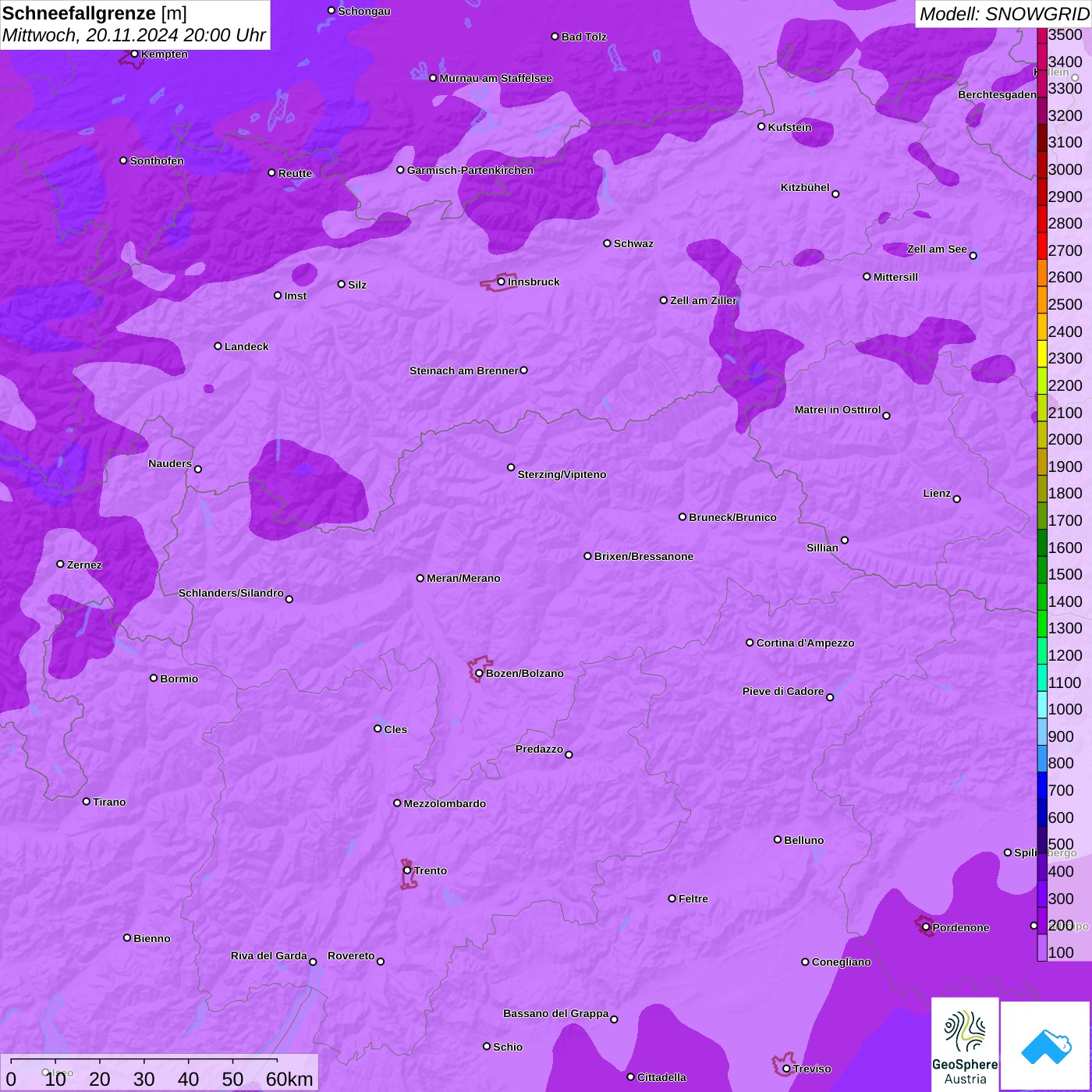
Task: Click the 'Predazzo' label
Action: point(539,749)
